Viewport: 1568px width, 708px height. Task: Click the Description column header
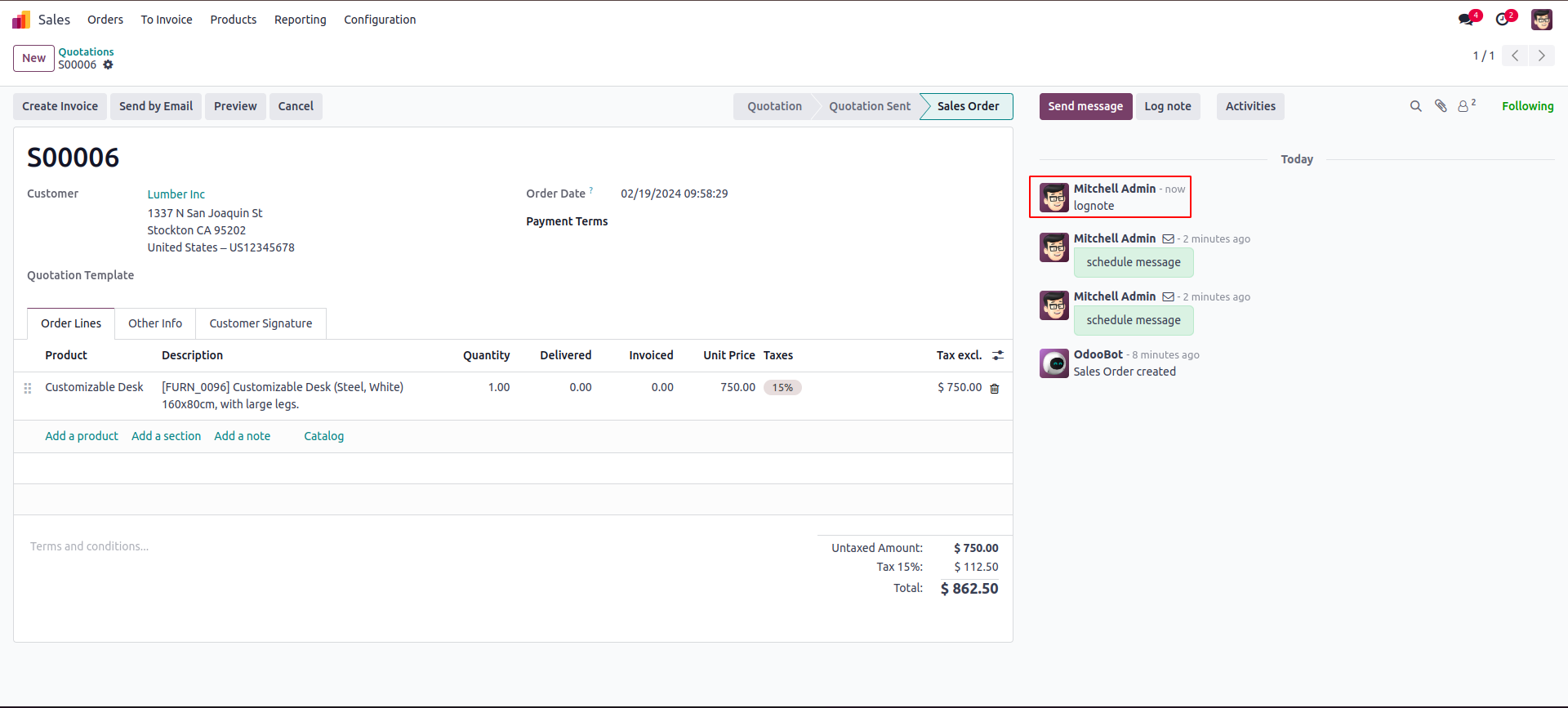[x=192, y=355]
